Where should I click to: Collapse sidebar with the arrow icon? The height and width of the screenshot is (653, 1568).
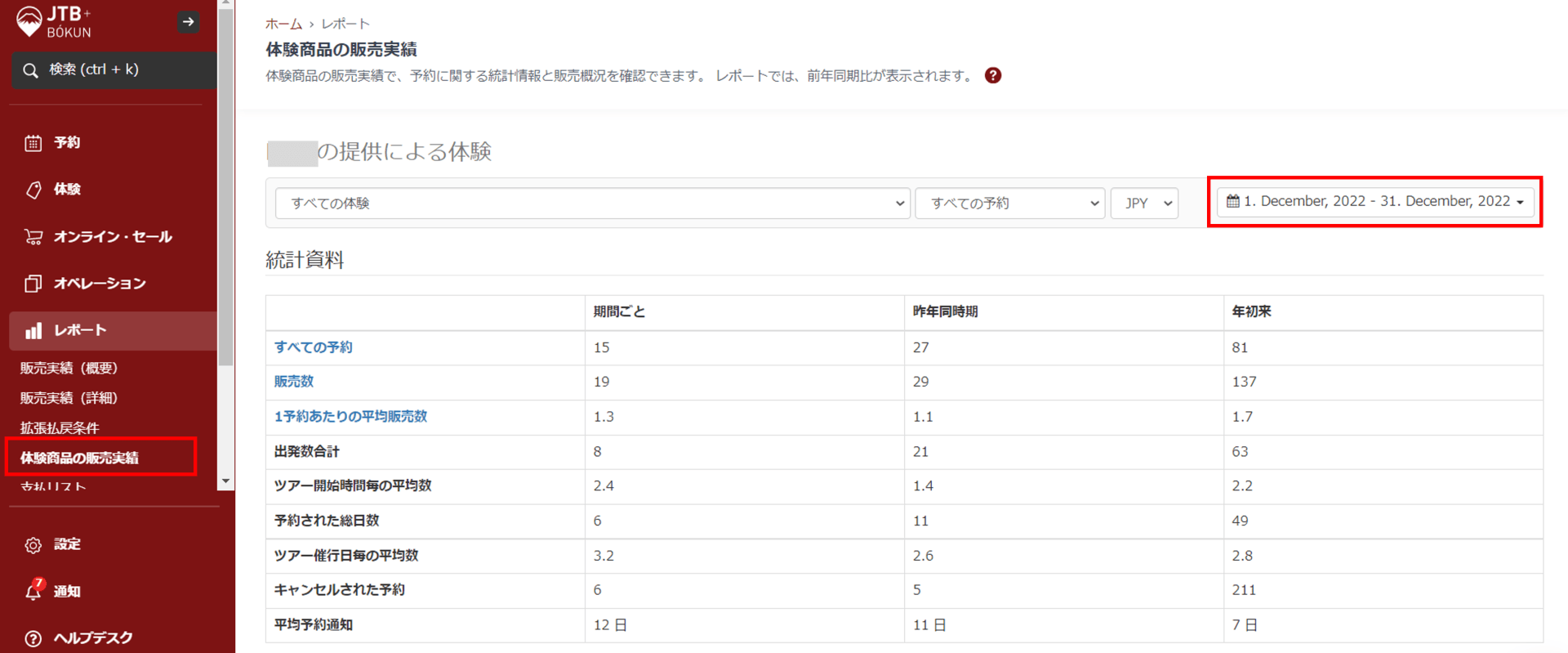(x=188, y=22)
